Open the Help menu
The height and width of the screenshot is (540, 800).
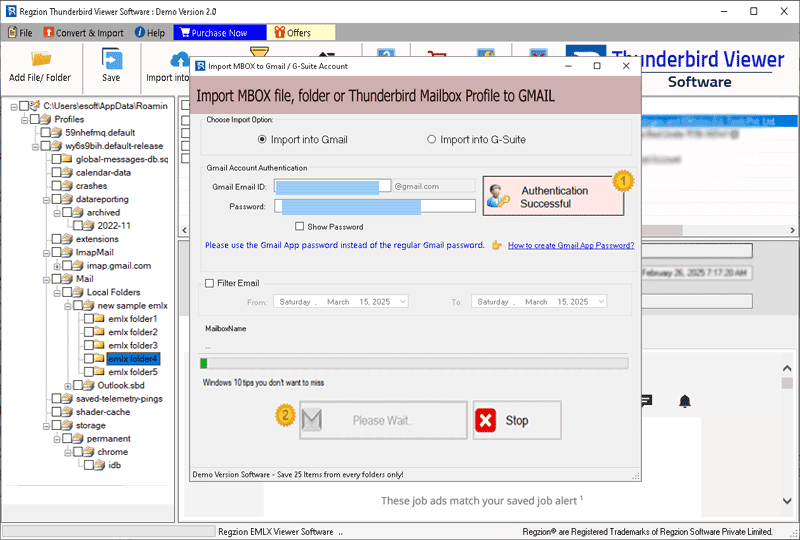tap(150, 33)
